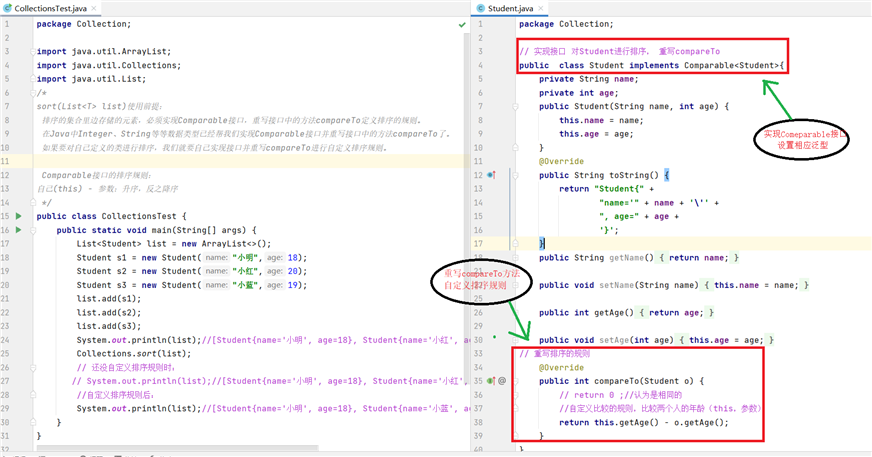Click the horizontal scrollbar of left editor
872x457 pixels.
[177, 447]
